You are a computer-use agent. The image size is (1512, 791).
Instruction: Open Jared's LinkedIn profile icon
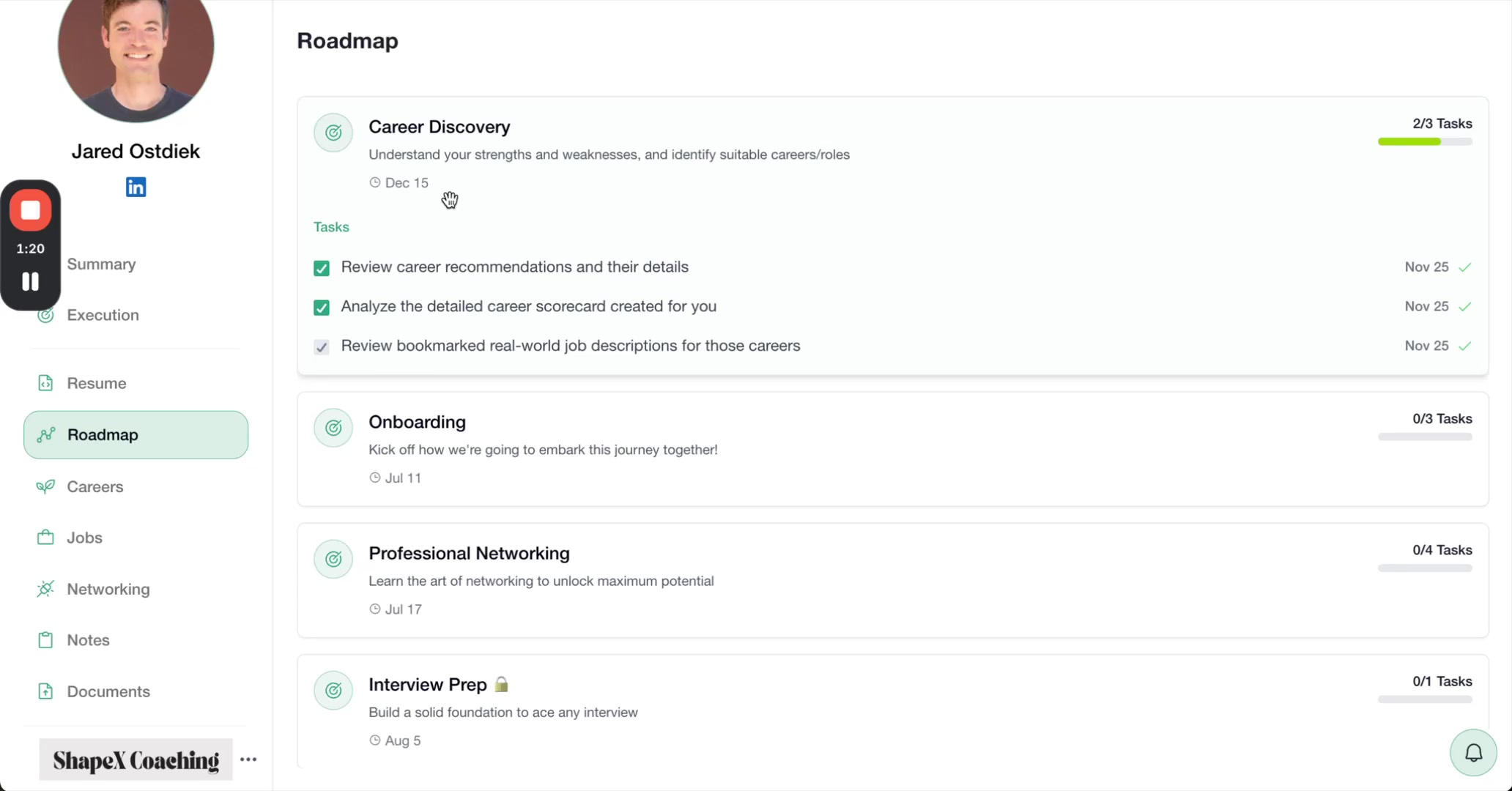point(136,187)
